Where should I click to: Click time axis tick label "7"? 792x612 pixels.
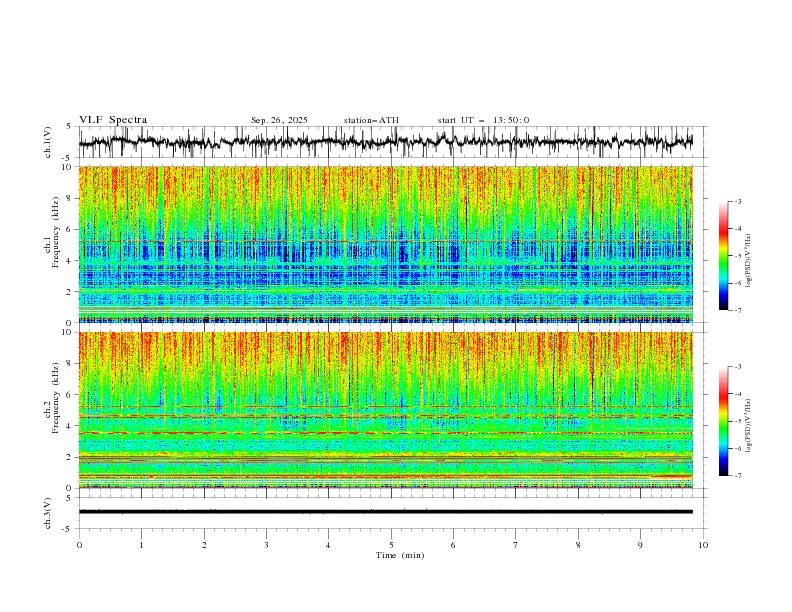(x=516, y=545)
